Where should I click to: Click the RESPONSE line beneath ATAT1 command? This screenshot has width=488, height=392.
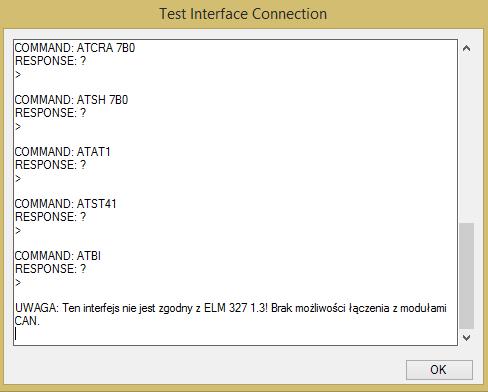pyautogui.click(x=51, y=165)
